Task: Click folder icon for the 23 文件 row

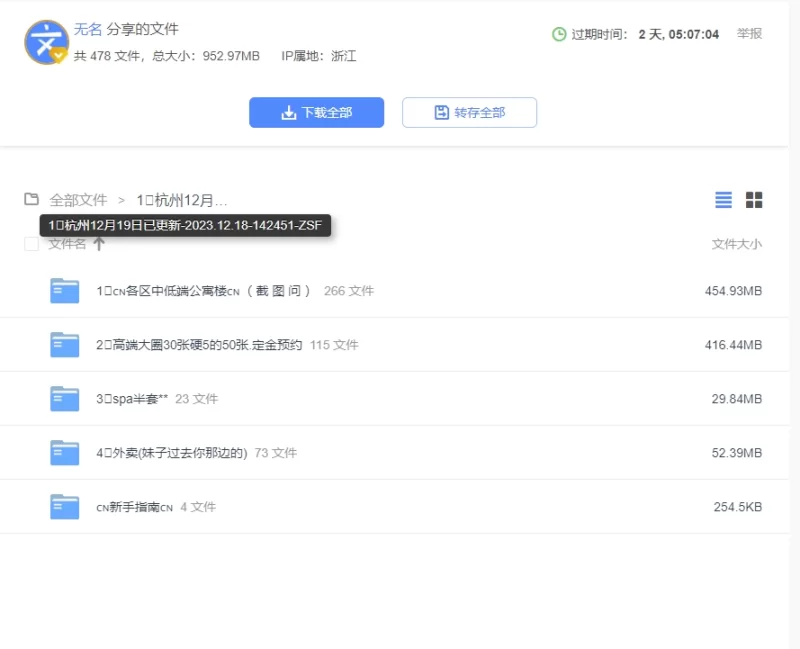Action: [65, 399]
